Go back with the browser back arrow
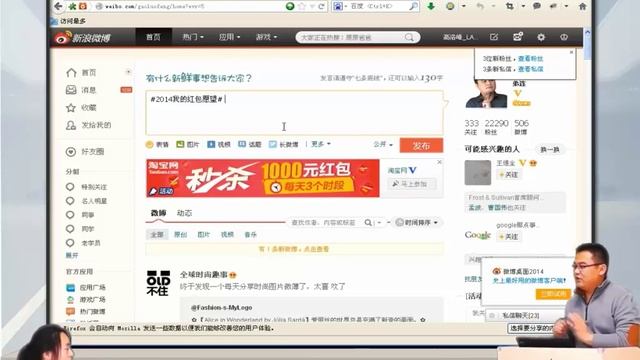 [x=58, y=6]
